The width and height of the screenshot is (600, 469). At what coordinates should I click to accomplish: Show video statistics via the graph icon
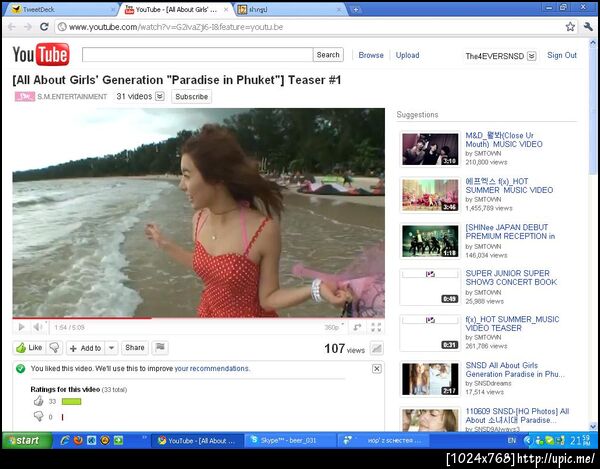377,348
